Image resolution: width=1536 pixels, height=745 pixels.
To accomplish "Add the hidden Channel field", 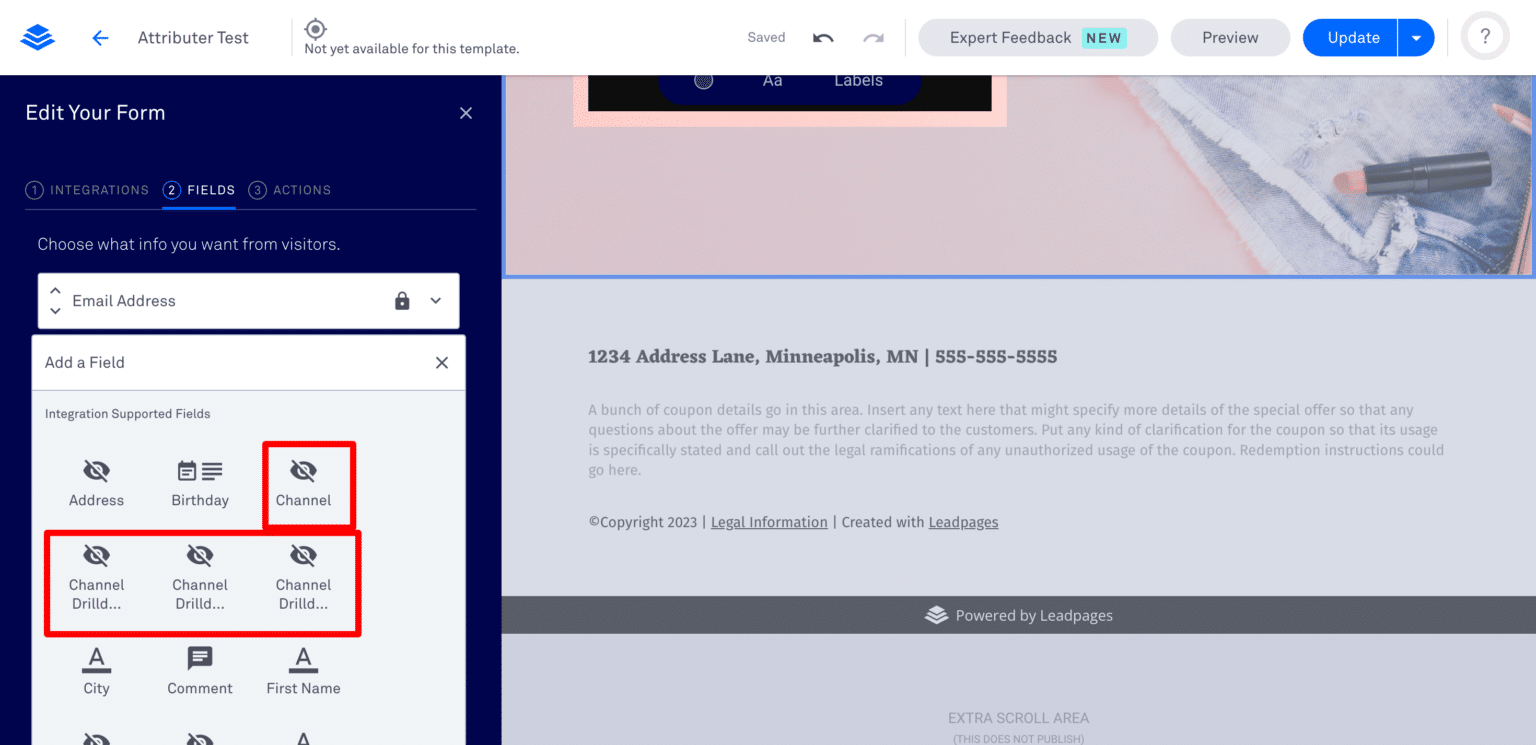I will [x=304, y=483].
